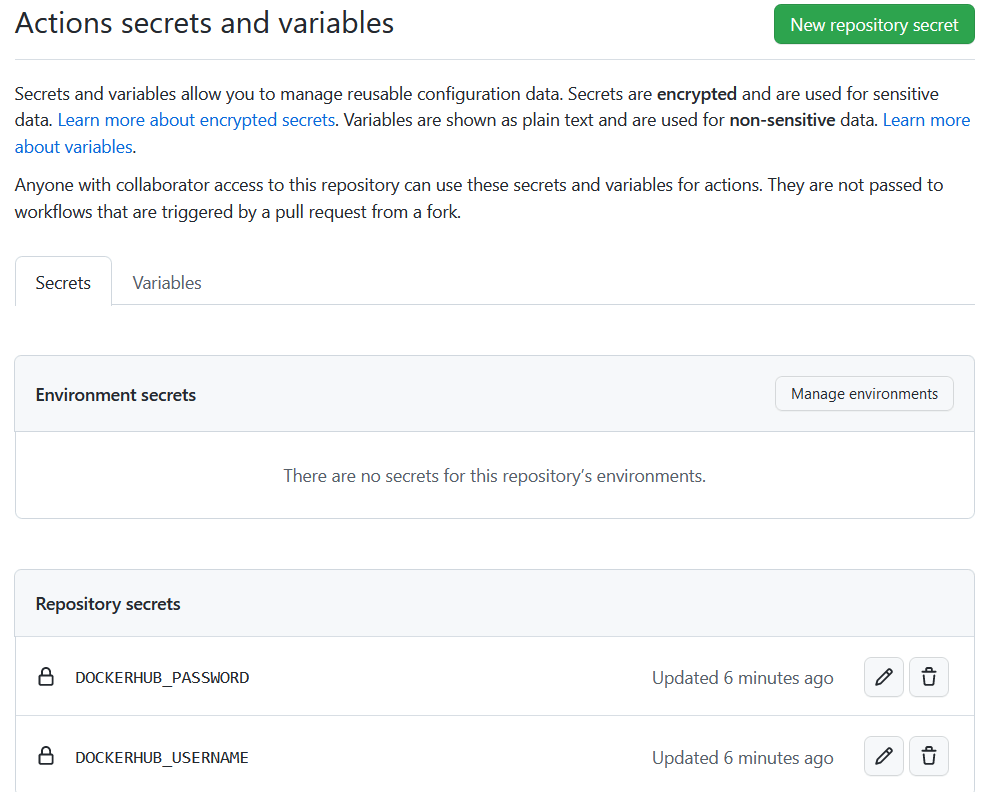Edit the DOCKERHUB_PASSWORD secret with the pencil icon
The width and height of the screenshot is (987, 792).
click(883, 677)
